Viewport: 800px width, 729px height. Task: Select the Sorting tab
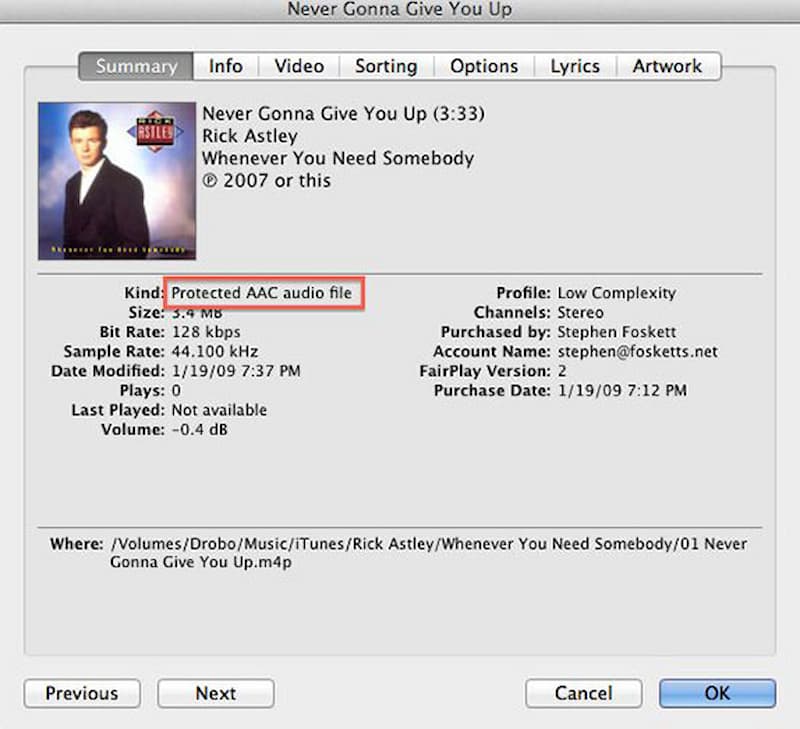[386, 66]
